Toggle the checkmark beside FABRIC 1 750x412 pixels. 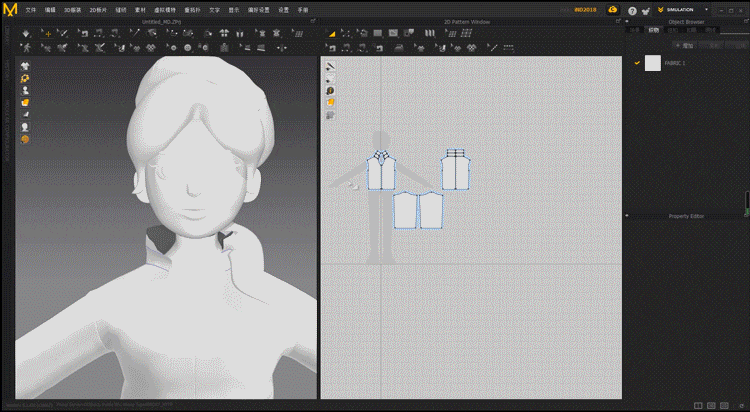(637, 63)
